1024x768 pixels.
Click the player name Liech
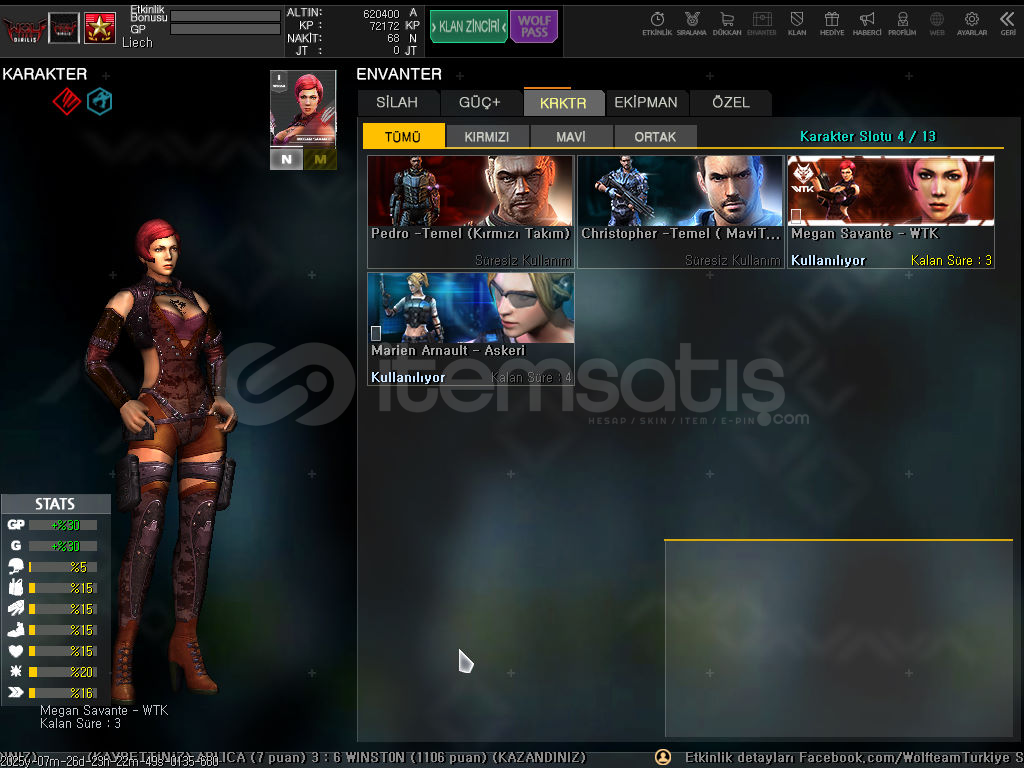pyautogui.click(x=137, y=42)
